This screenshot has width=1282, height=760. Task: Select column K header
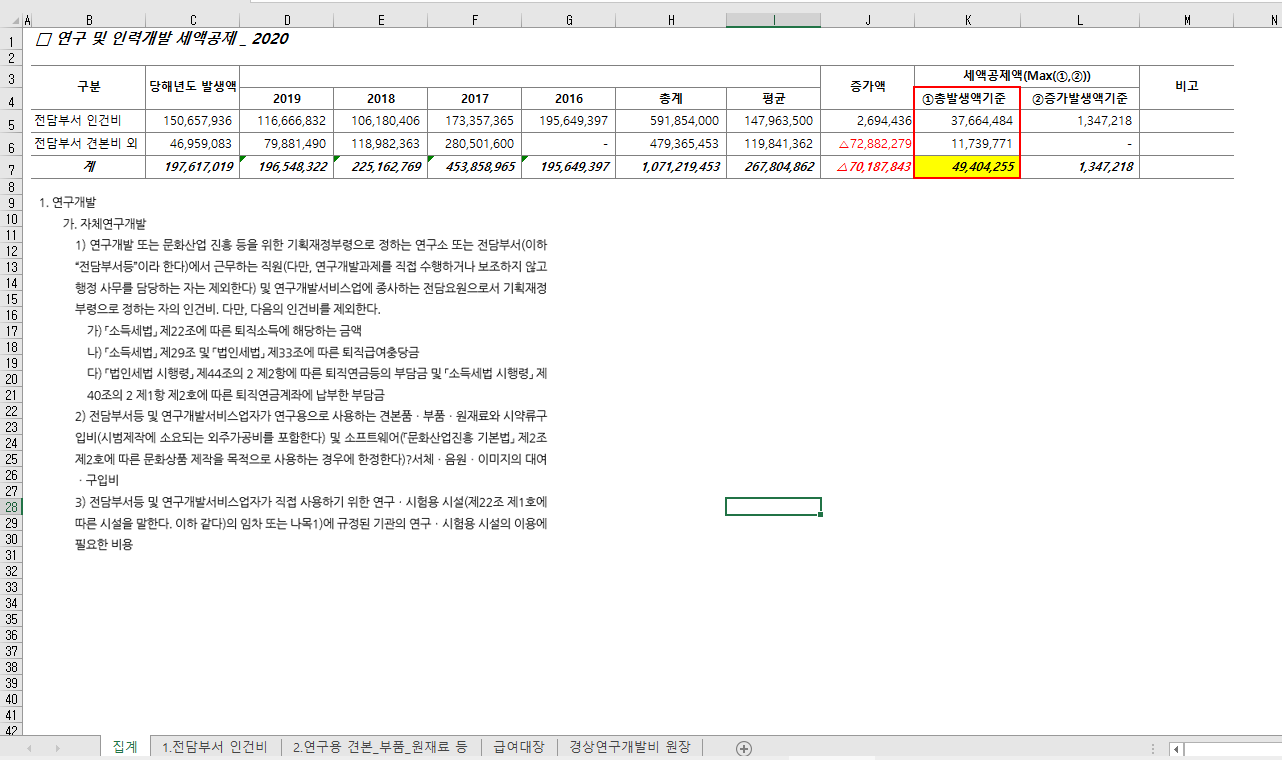click(967, 20)
